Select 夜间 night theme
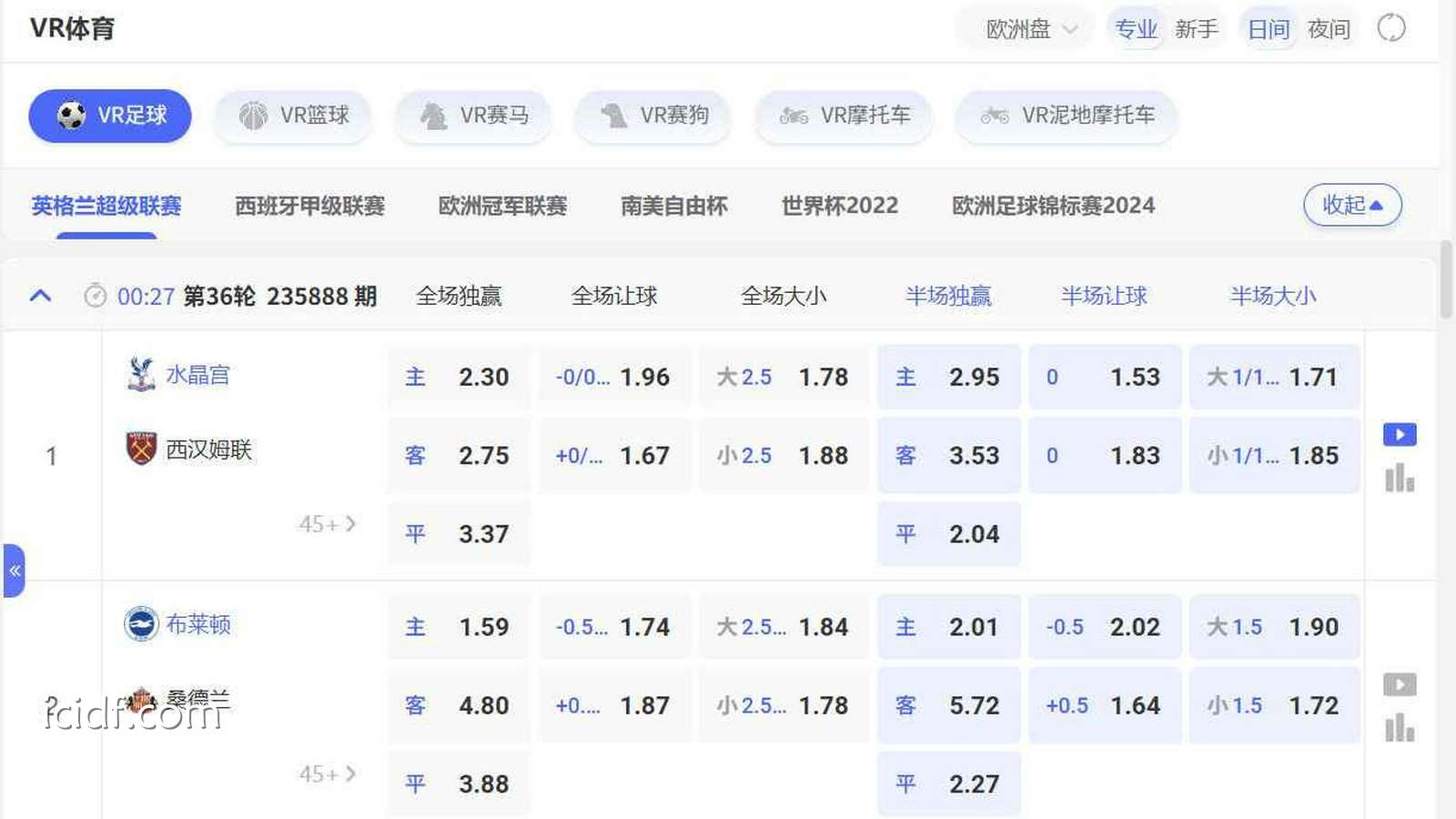 [1329, 29]
